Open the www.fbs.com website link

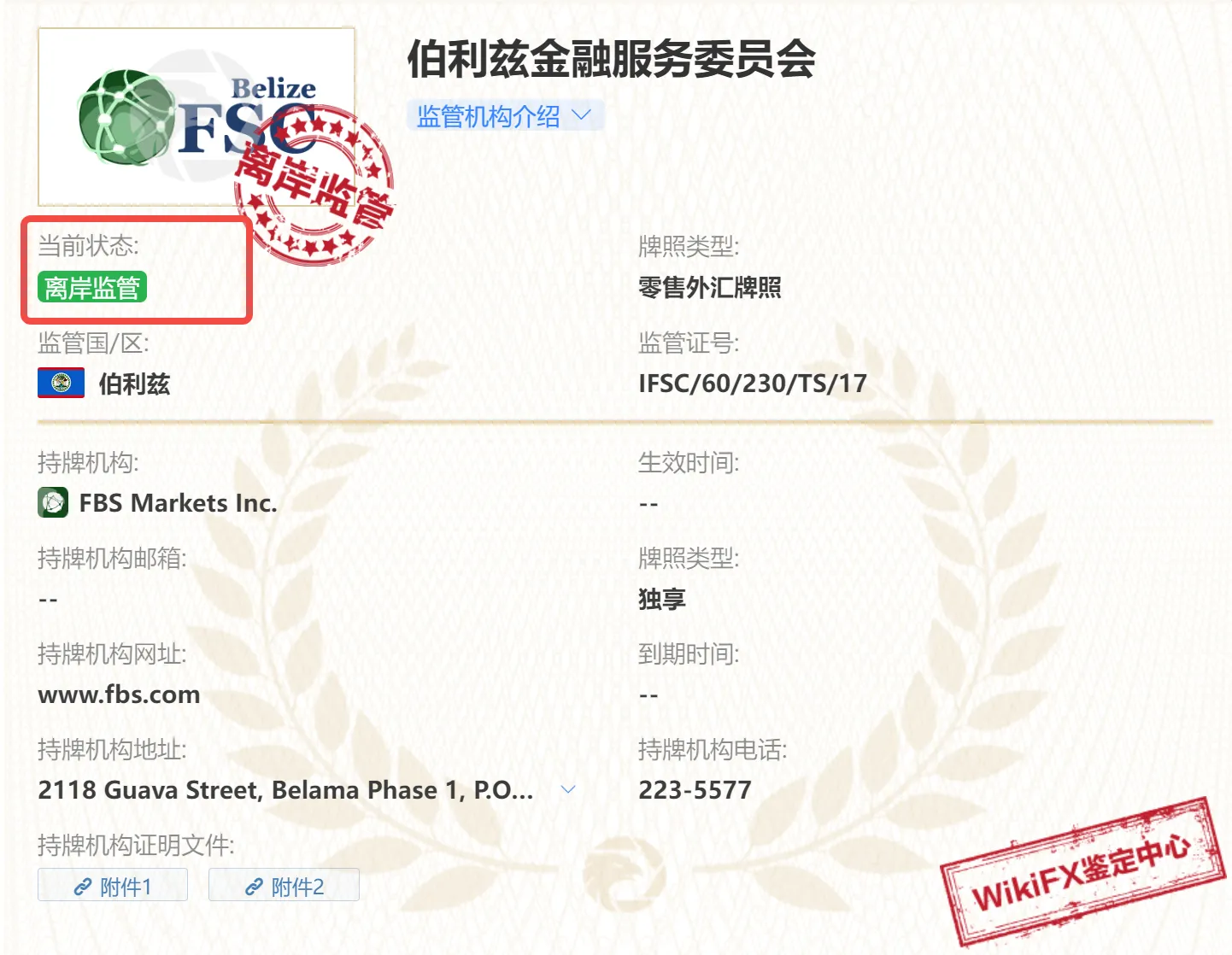[x=119, y=694]
